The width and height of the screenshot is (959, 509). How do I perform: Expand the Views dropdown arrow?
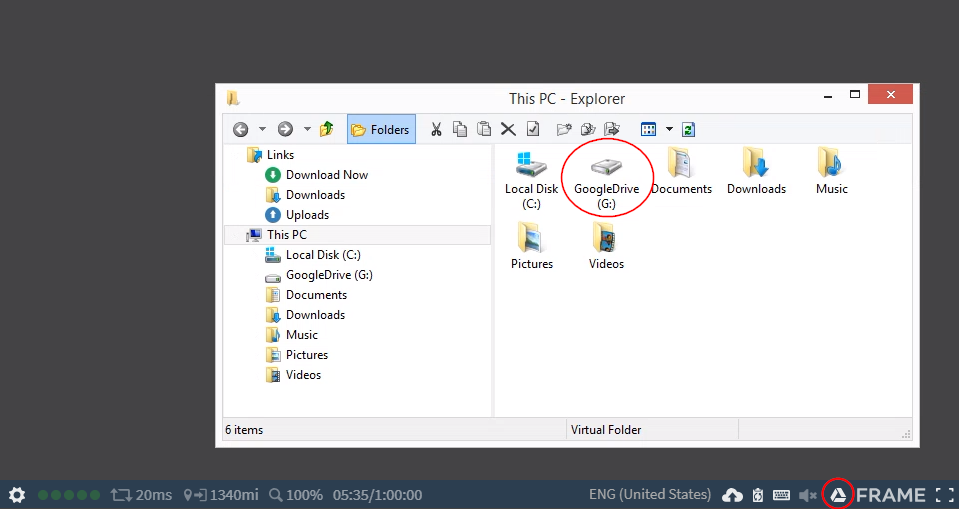(x=669, y=129)
